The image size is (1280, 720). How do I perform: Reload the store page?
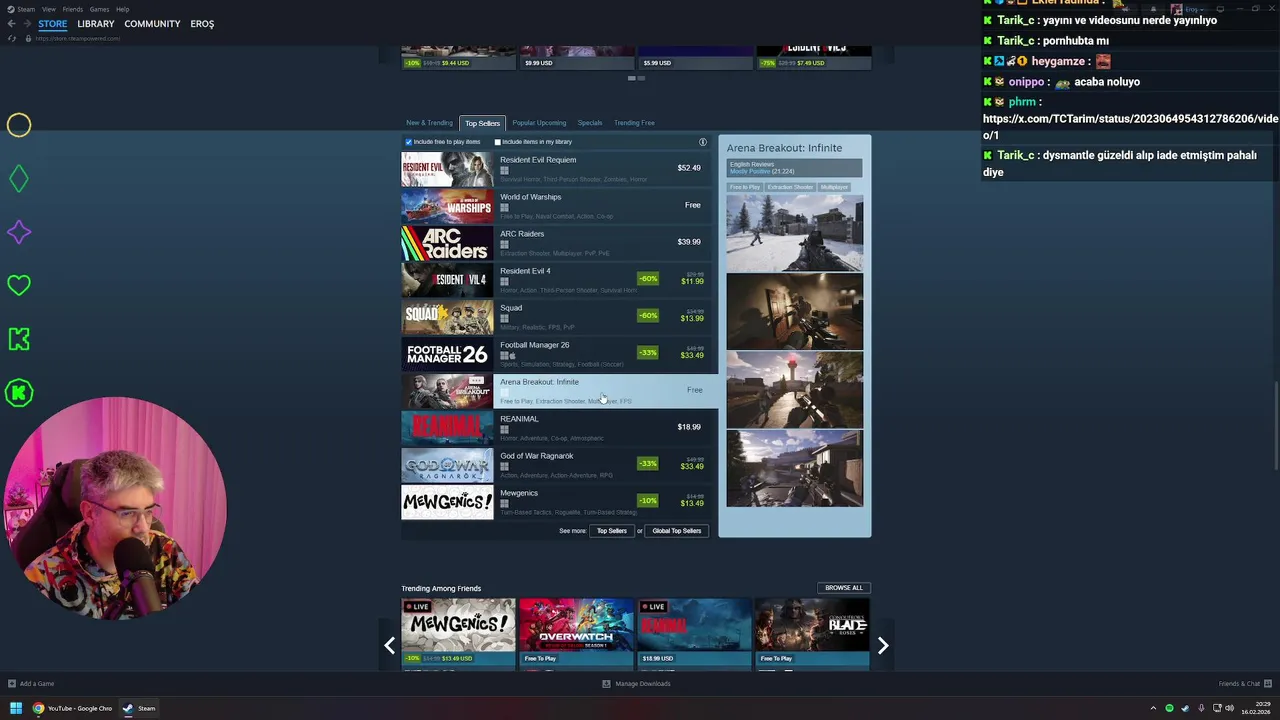pos(12,38)
